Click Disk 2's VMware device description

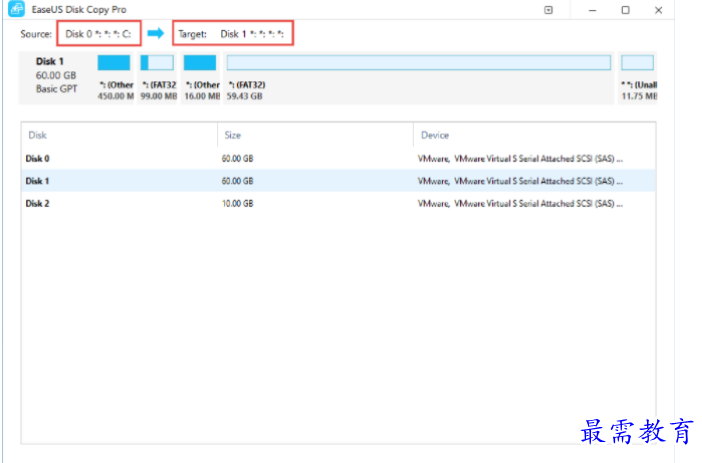pyautogui.click(x=520, y=204)
